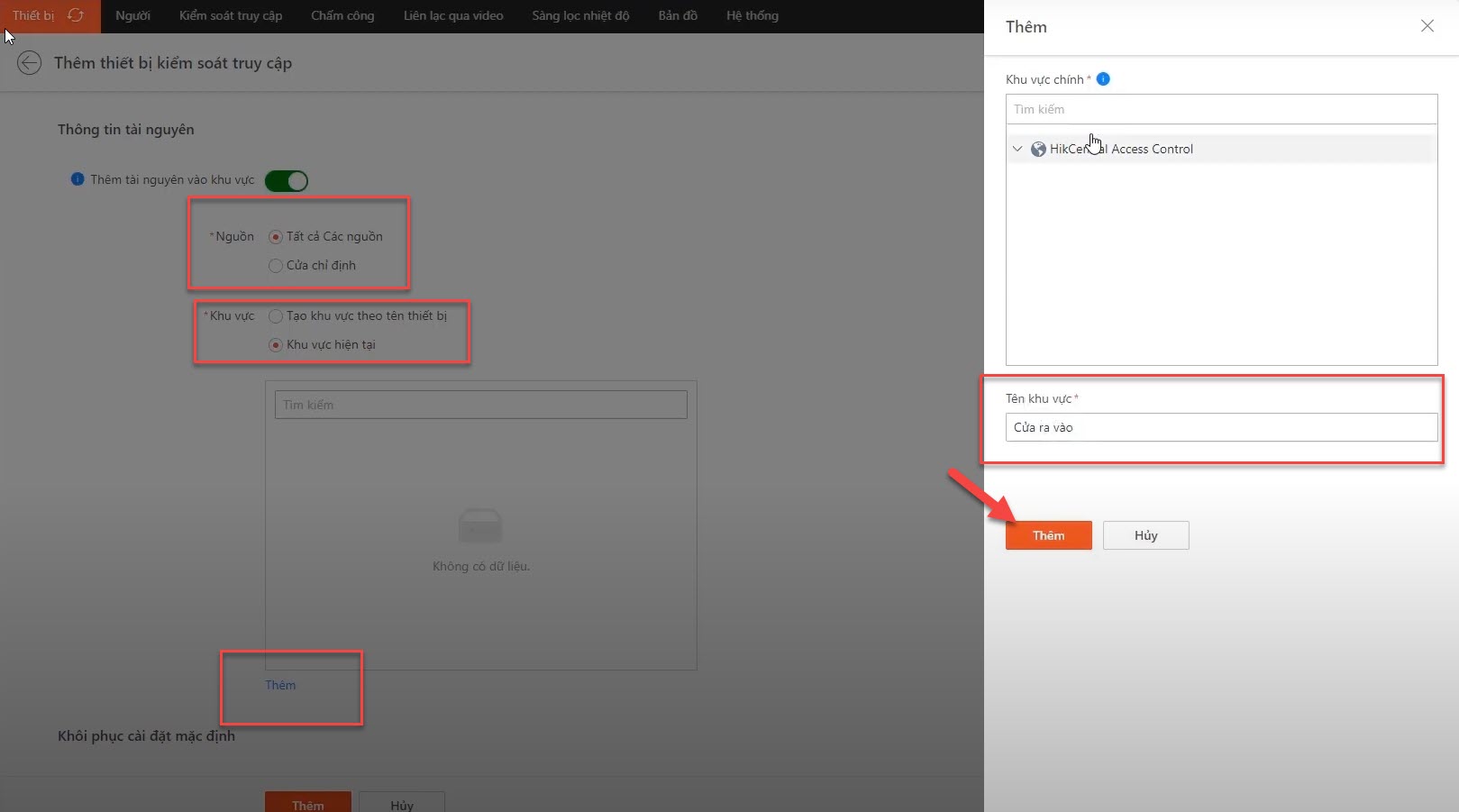The height and width of the screenshot is (812, 1459).
Task: Collapse the HikCentral Access Control tree node
Action: tap(1017, 150)
